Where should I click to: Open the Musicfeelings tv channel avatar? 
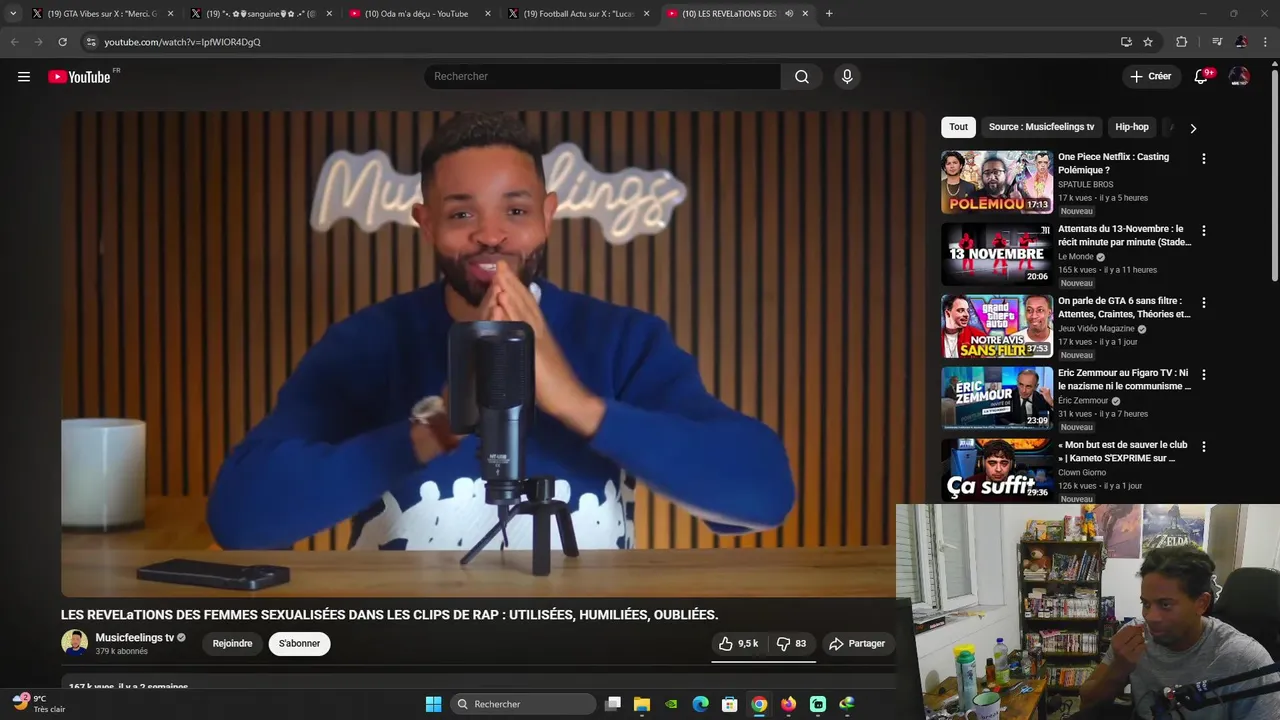[74, 643]
